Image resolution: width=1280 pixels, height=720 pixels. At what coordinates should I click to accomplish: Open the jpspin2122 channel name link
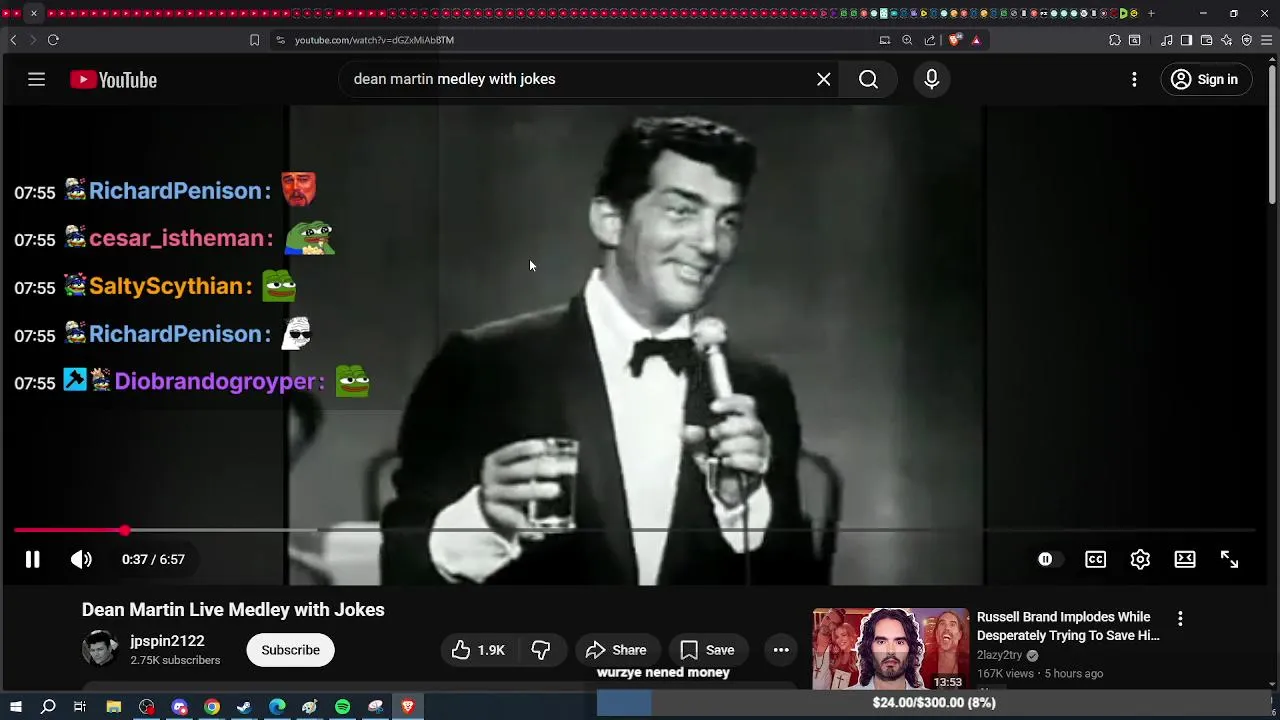pyautogui.click(x=167, y=641)
